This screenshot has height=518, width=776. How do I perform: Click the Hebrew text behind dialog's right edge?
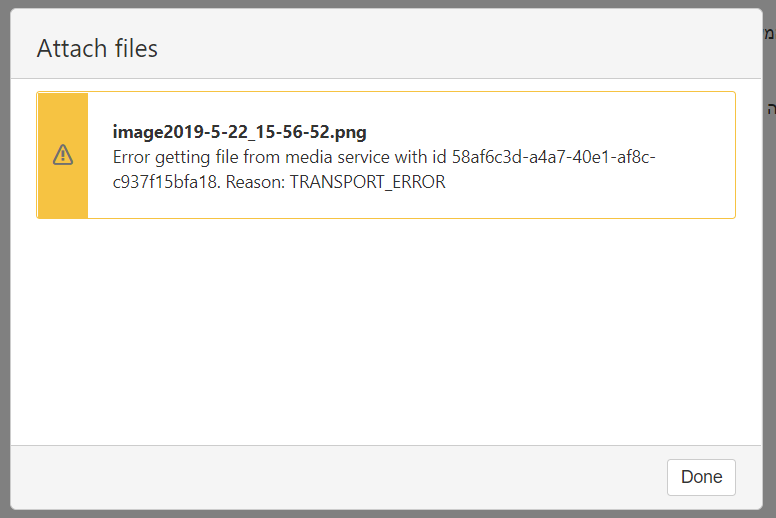770,34
